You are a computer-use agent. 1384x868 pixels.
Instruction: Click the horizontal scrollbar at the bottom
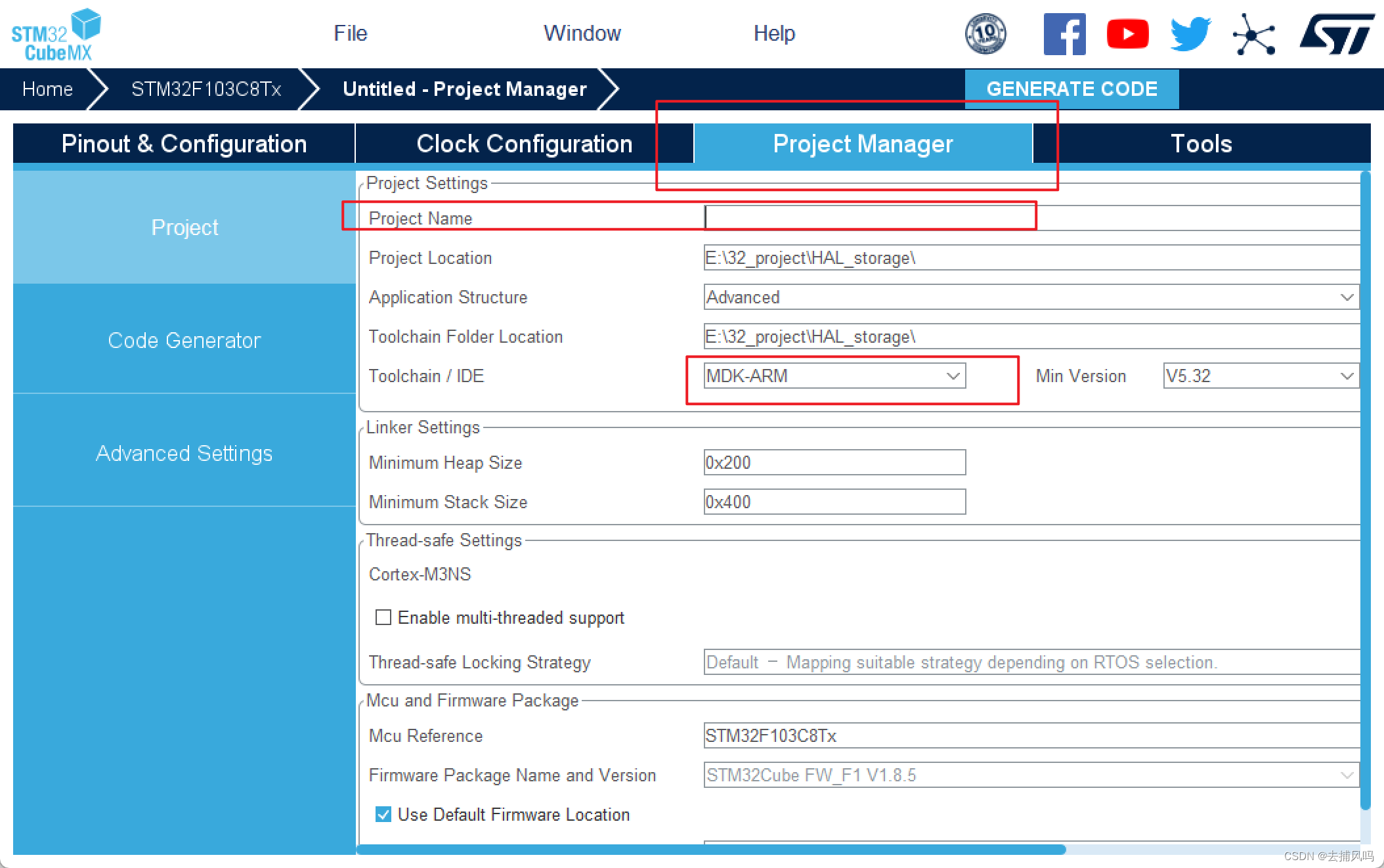click(711, 850)
